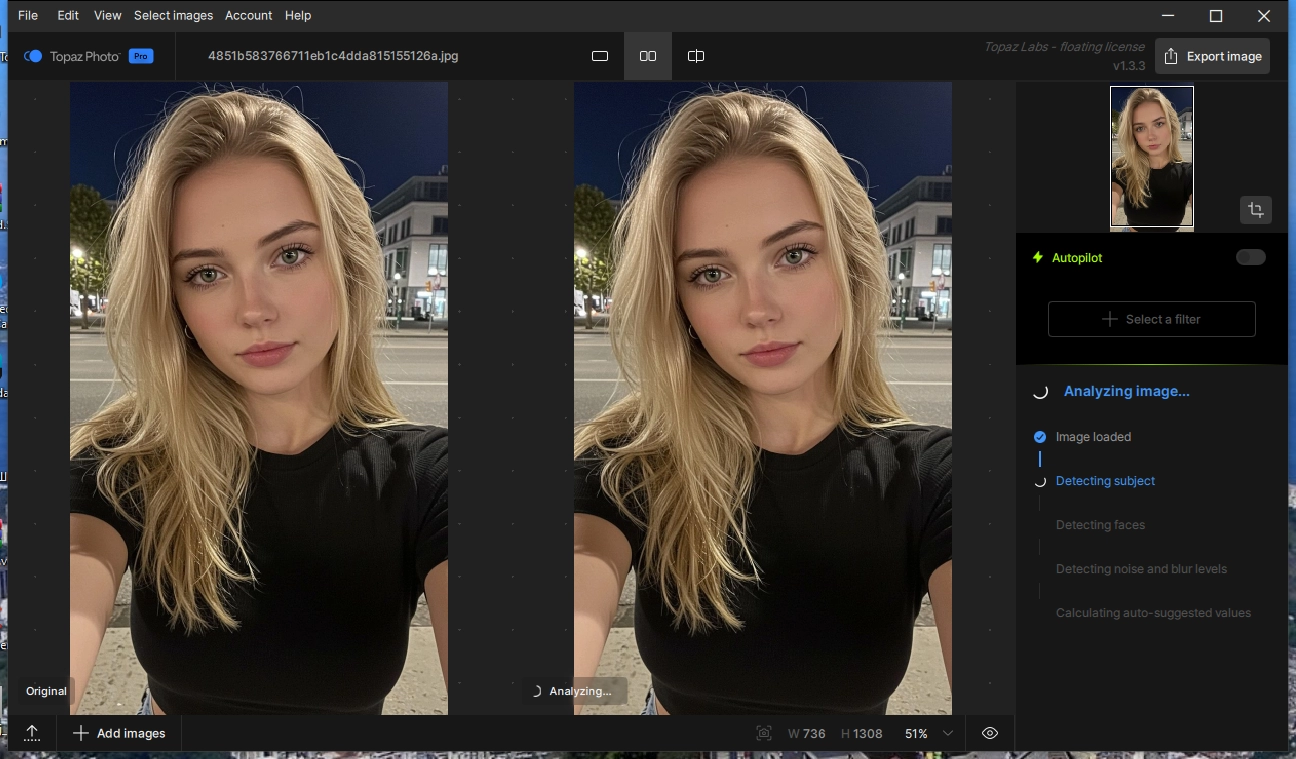Click the zoom-to-fit icon in bottom bar
Image resolution: width=1296 pixels, height=759 pixels.
pos(764,733)
